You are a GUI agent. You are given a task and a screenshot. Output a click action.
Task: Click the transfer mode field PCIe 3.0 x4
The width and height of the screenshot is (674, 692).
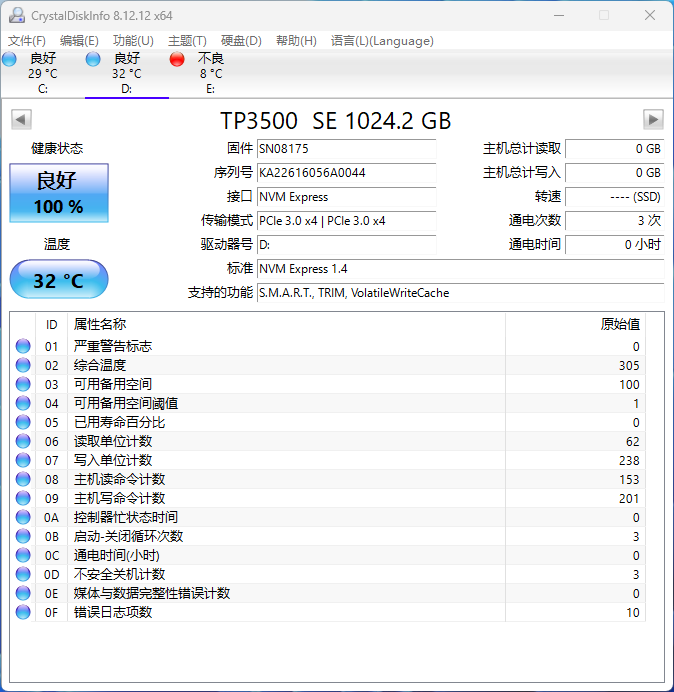pyautogui.click(x=346, y=221)
